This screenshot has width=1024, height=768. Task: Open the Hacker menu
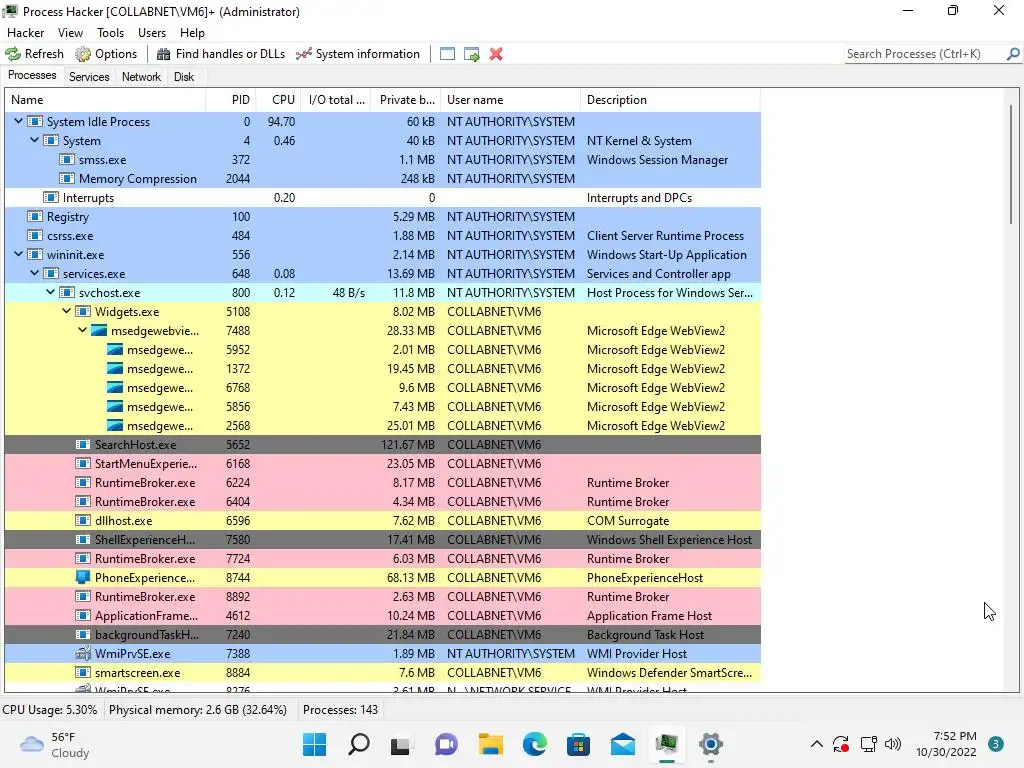[25, 33]
